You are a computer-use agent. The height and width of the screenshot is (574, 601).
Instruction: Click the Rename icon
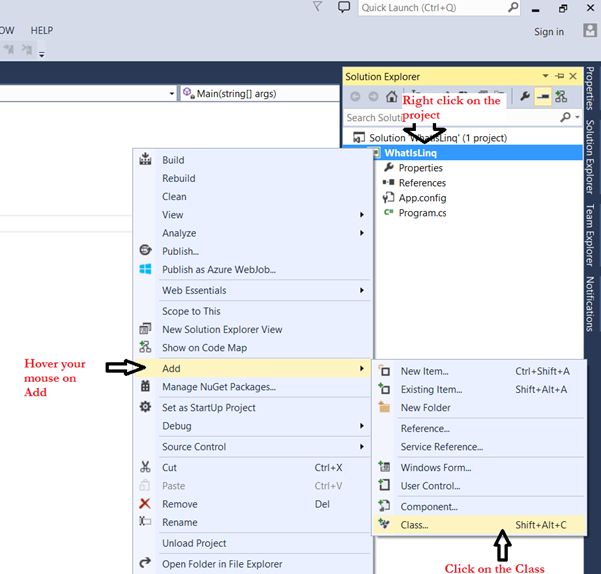pyautogui.click(x=145, y=522)
